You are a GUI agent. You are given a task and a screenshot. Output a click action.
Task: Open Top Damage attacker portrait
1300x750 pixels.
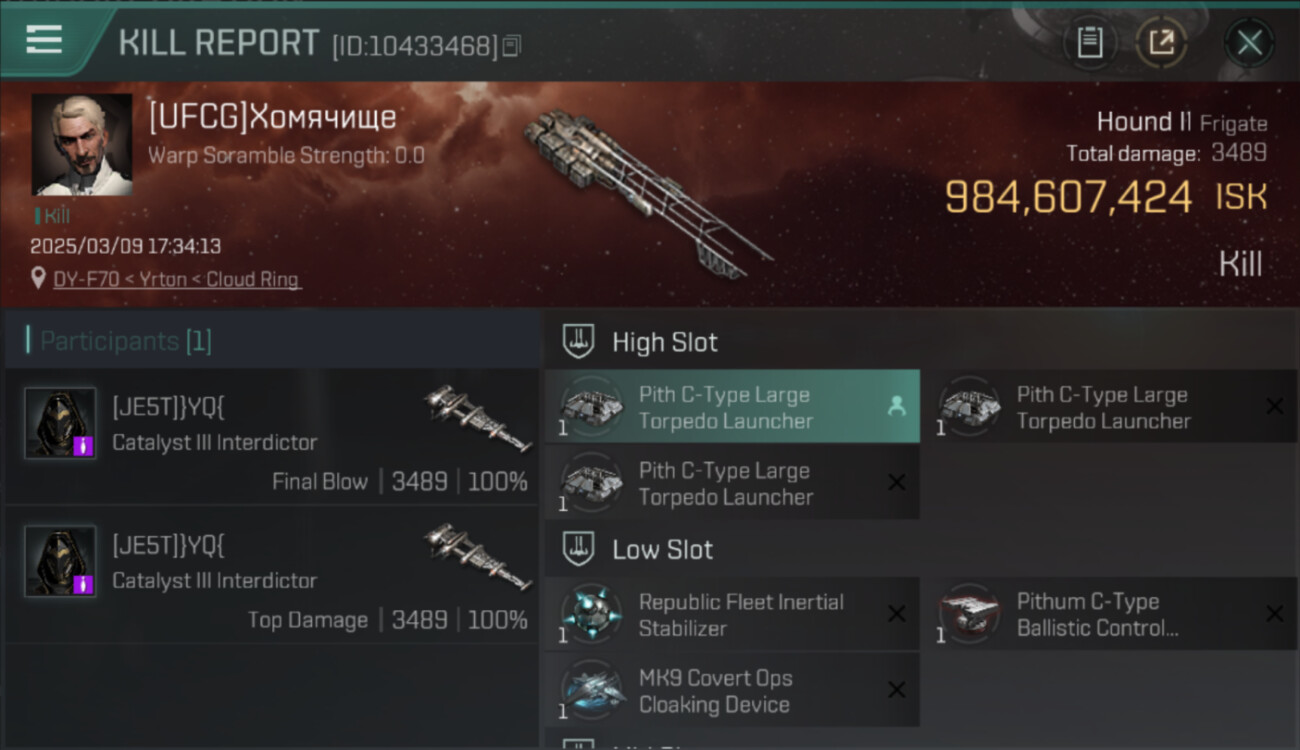60,561
